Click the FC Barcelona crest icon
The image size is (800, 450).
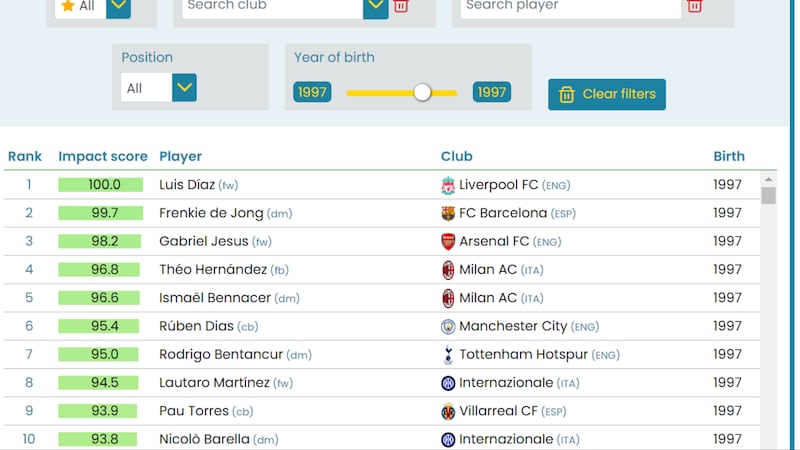click(448, 213)
